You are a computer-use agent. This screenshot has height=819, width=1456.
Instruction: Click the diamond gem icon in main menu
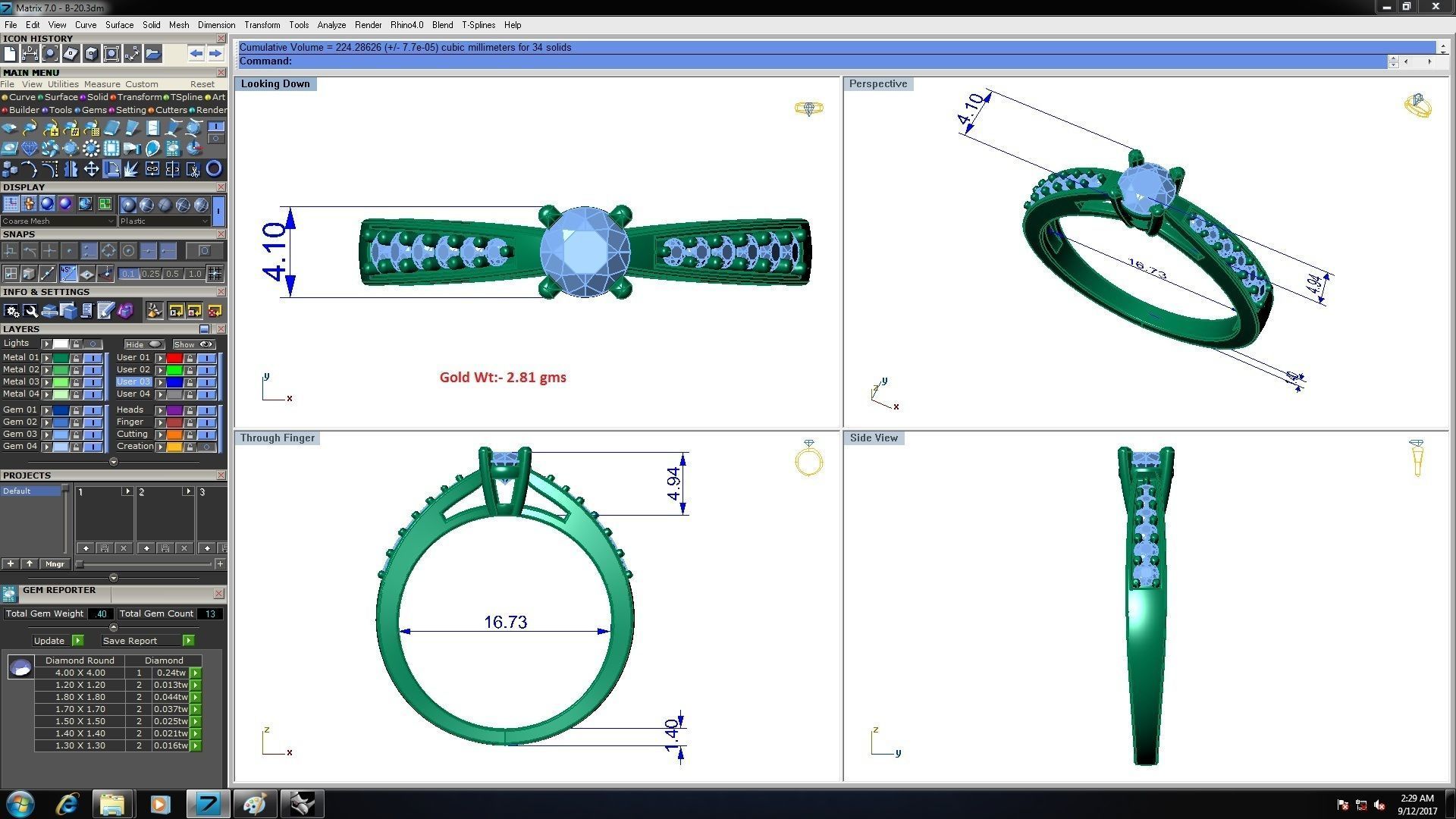(x=30, y=149)
